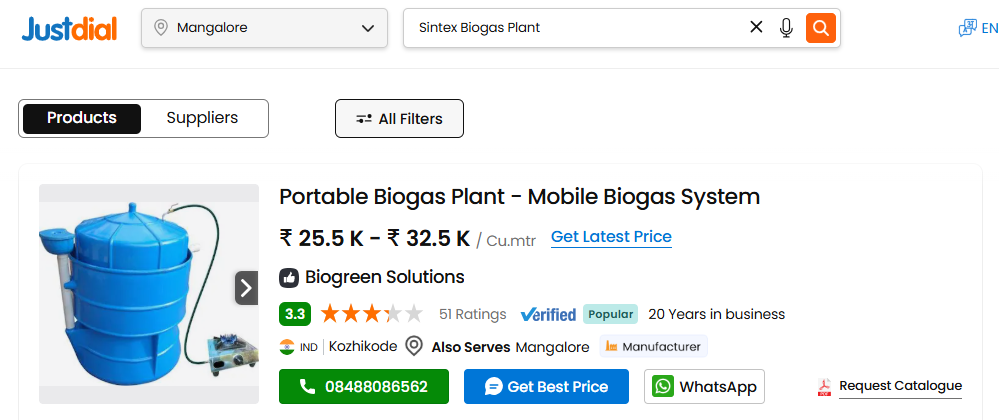
Task: Click the Request Catalogue link
Action: pyautogui.click(x=900, y=386)
